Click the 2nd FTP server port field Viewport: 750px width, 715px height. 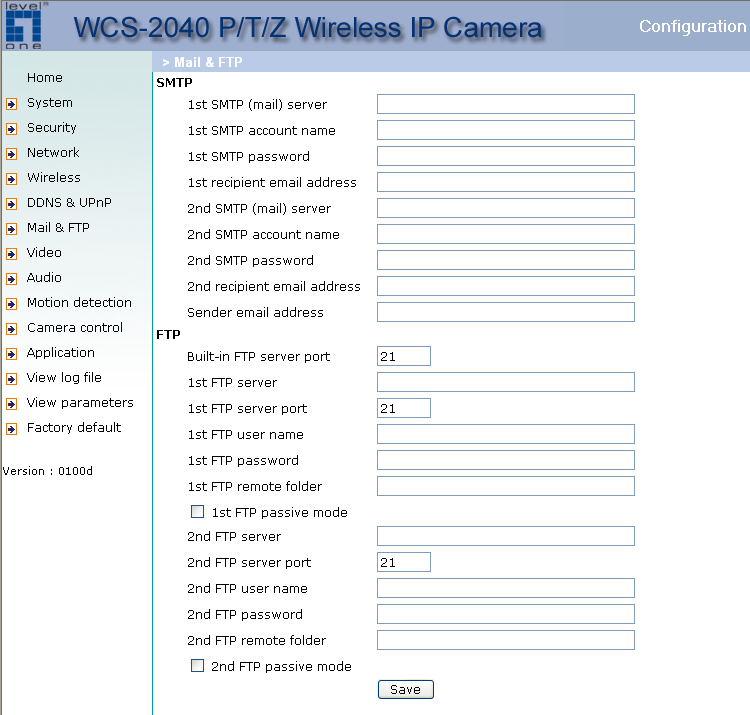(404, 562)
